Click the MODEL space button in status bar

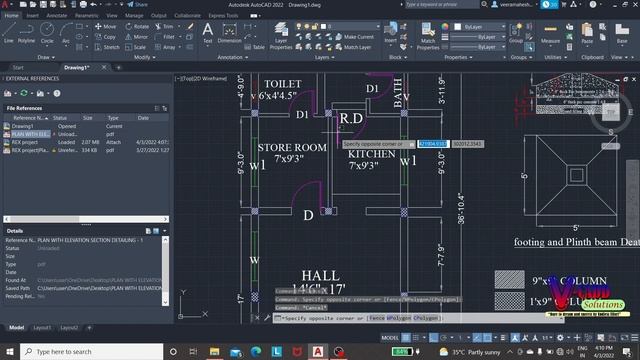click(390, 338)
